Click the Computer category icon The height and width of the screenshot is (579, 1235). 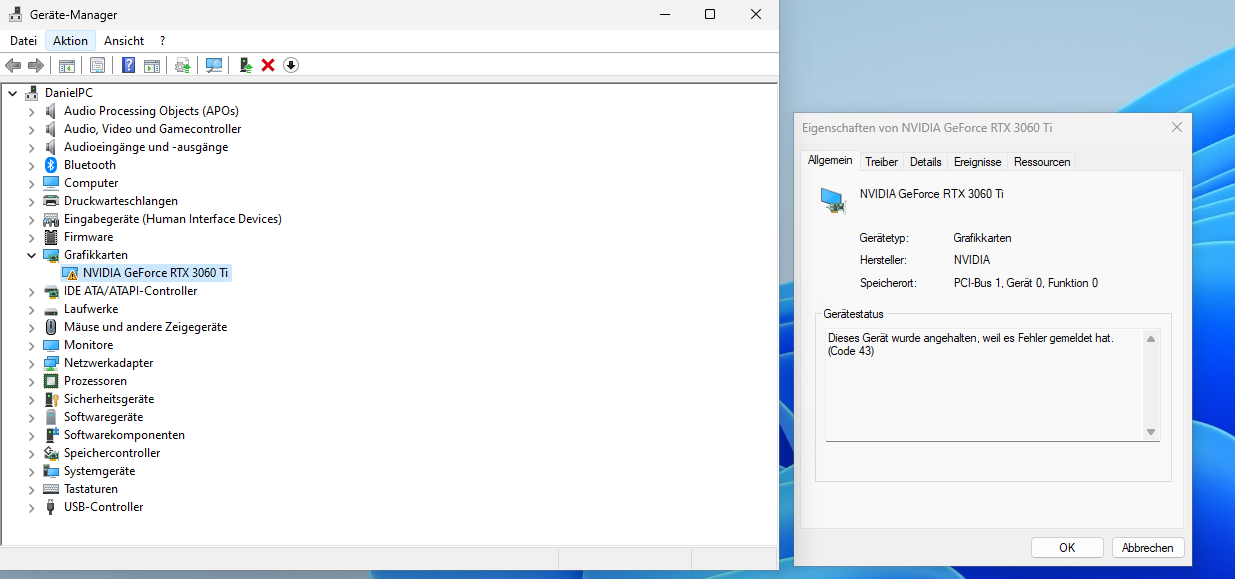pyautogui.click(x=51, y=183)
